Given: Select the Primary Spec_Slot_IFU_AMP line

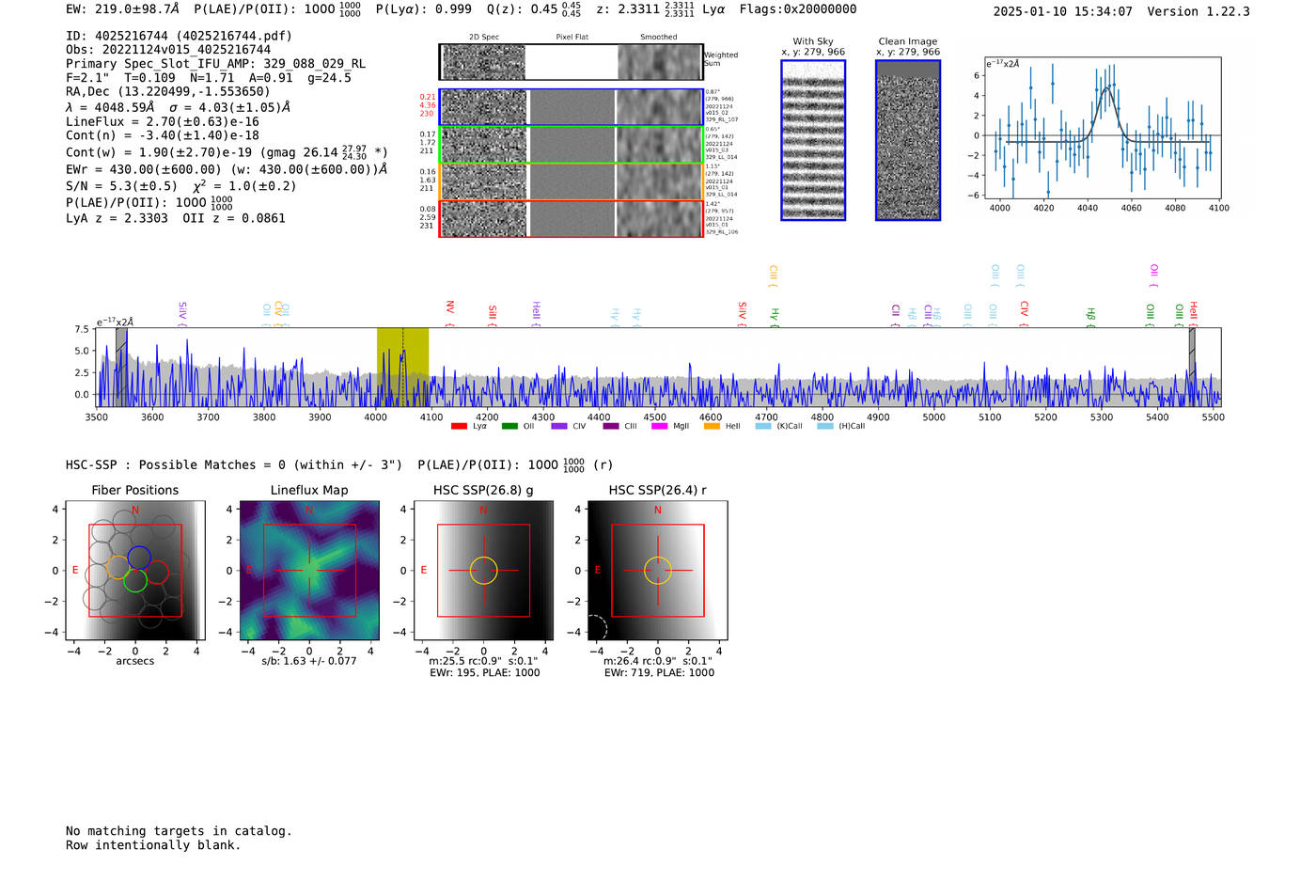Looking at the screenshot, I should (x=216, y=64).
